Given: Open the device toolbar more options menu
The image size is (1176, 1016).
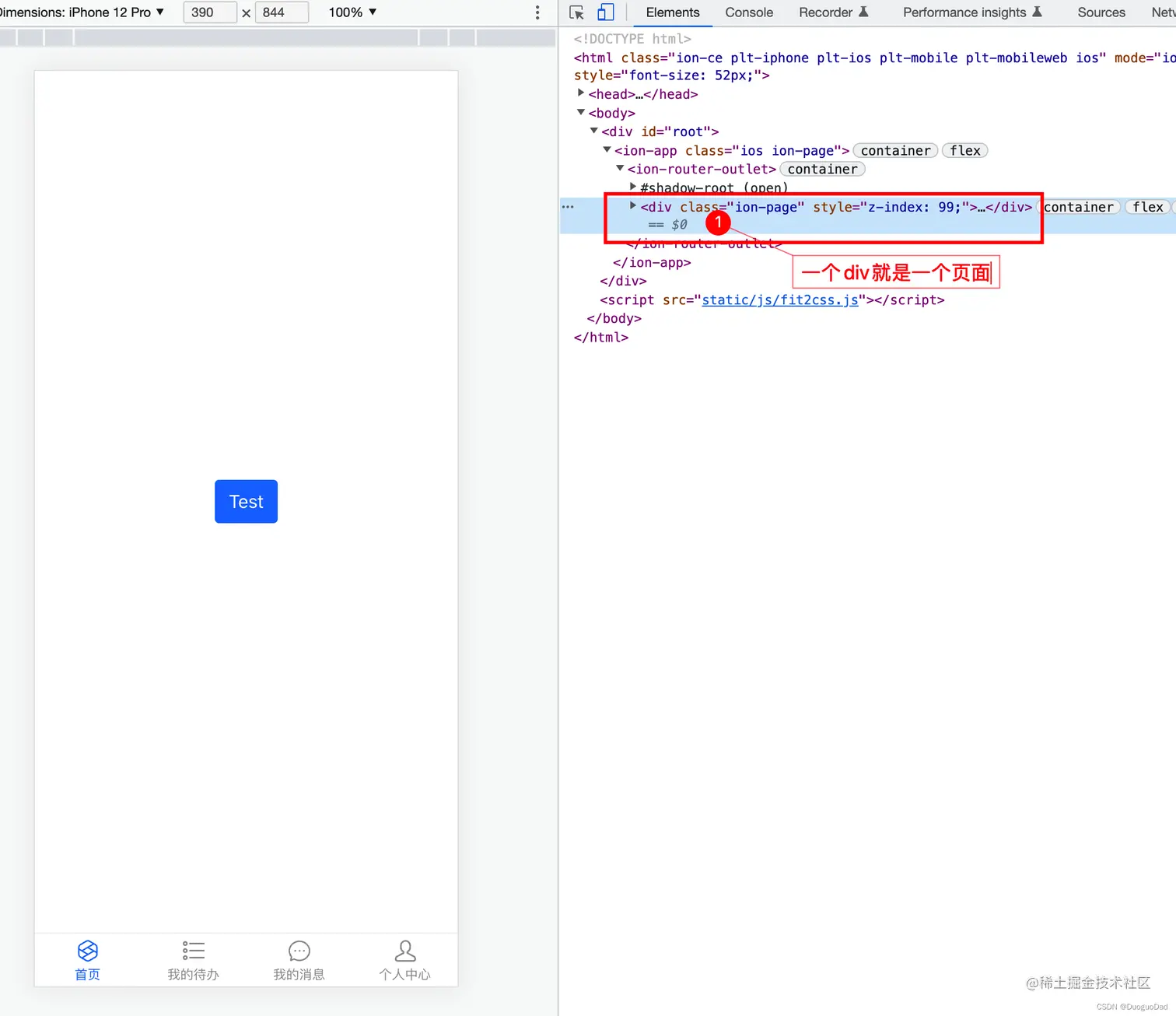Looking at the screenshot, I should tap(537, 12).
